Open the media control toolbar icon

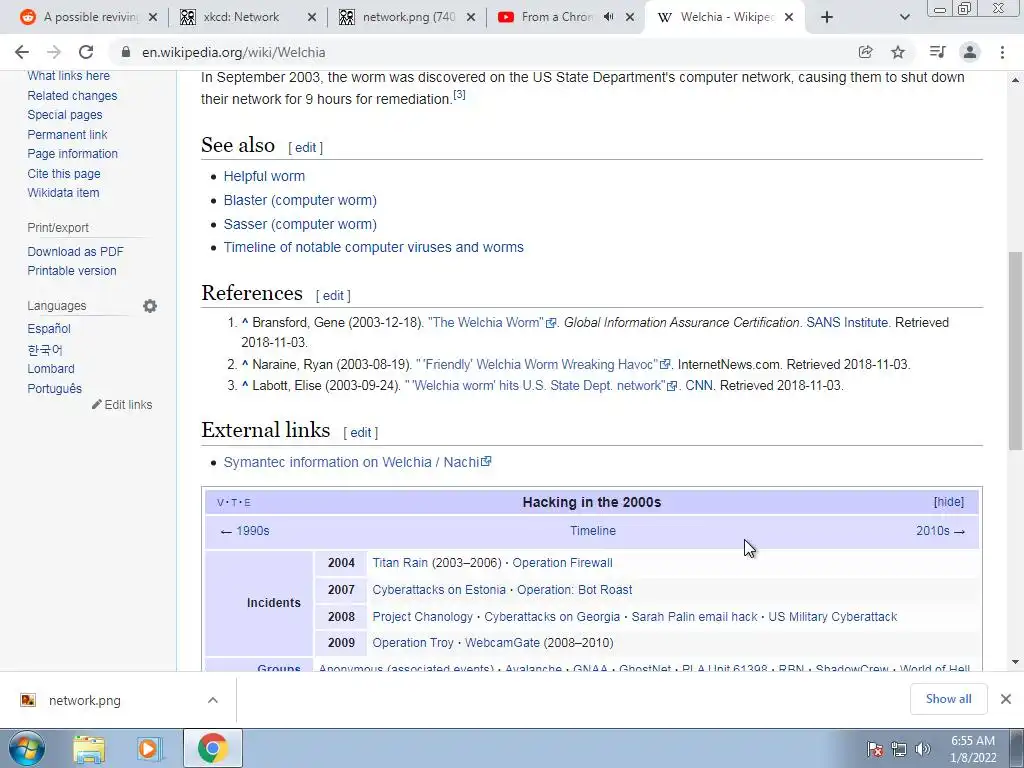[937, 52]
